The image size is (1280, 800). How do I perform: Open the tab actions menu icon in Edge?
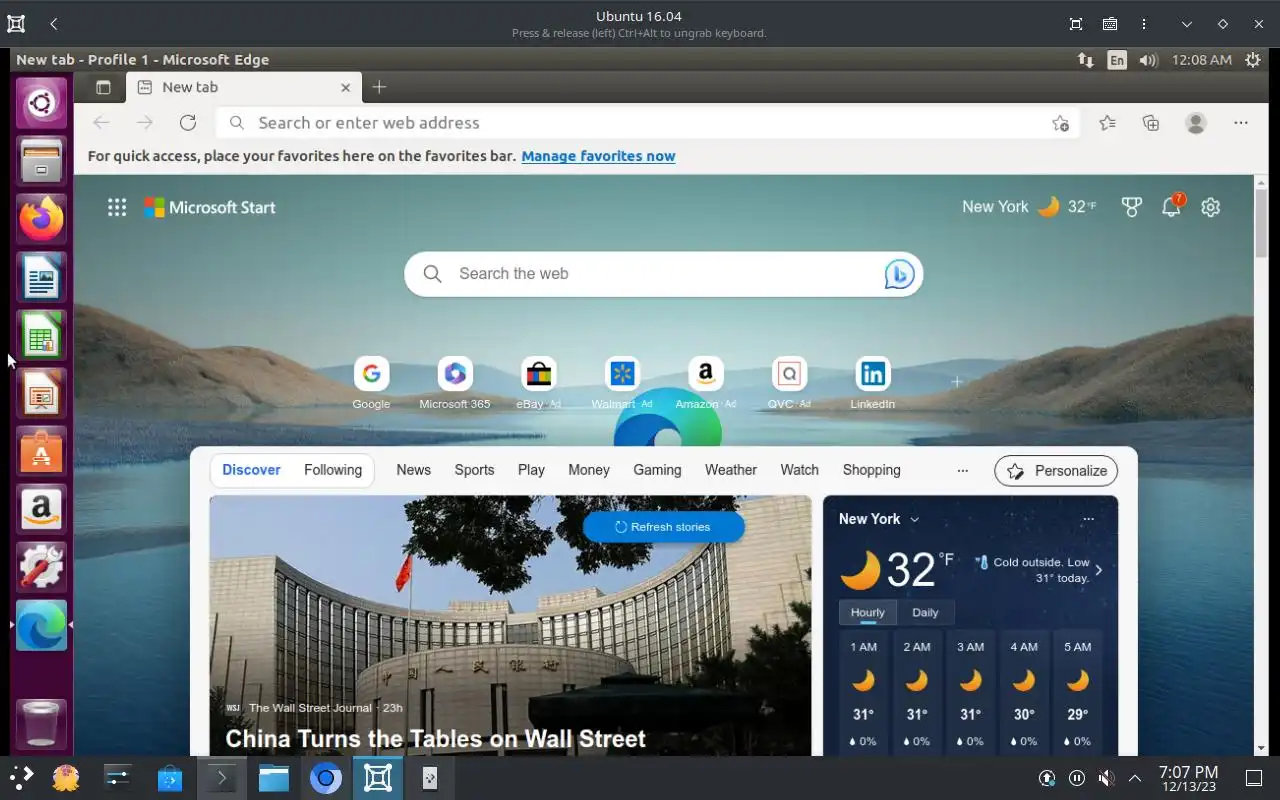pos(103,87)
